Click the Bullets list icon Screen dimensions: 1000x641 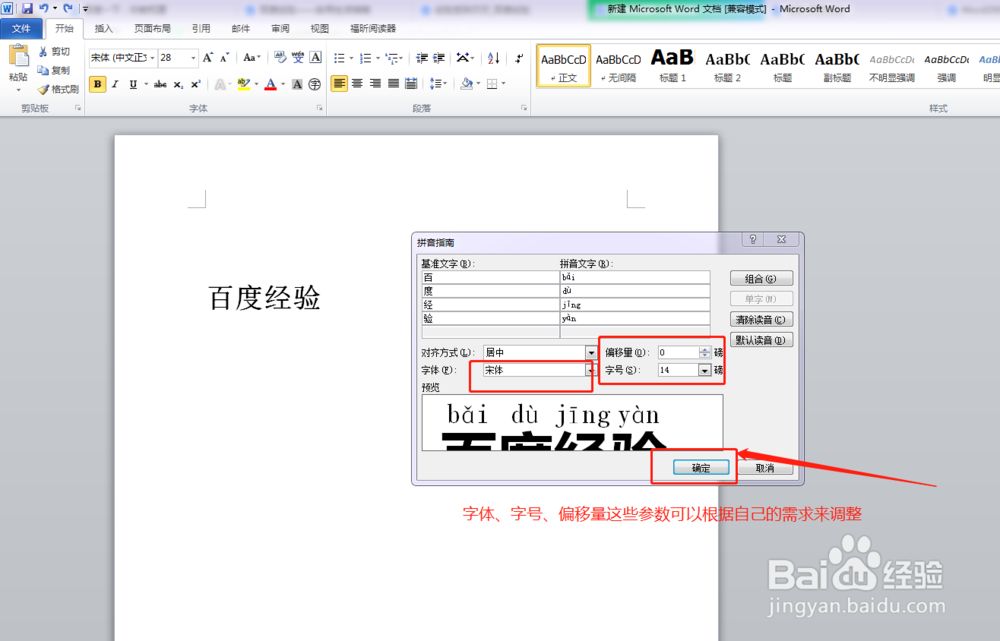(339, 58)
